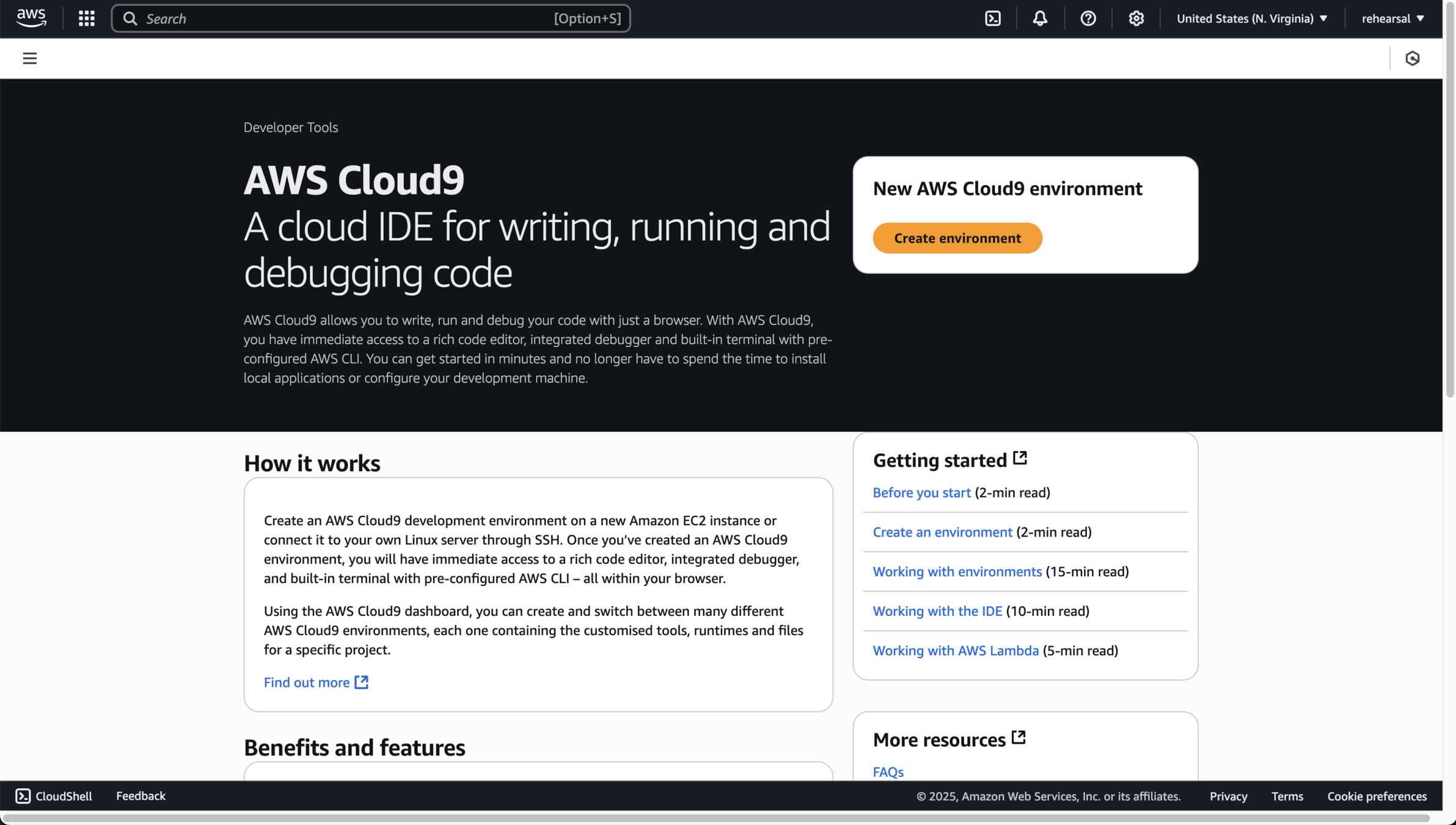
Task: Click external link icon beside More resources
Action: (x=1018, y=738)
